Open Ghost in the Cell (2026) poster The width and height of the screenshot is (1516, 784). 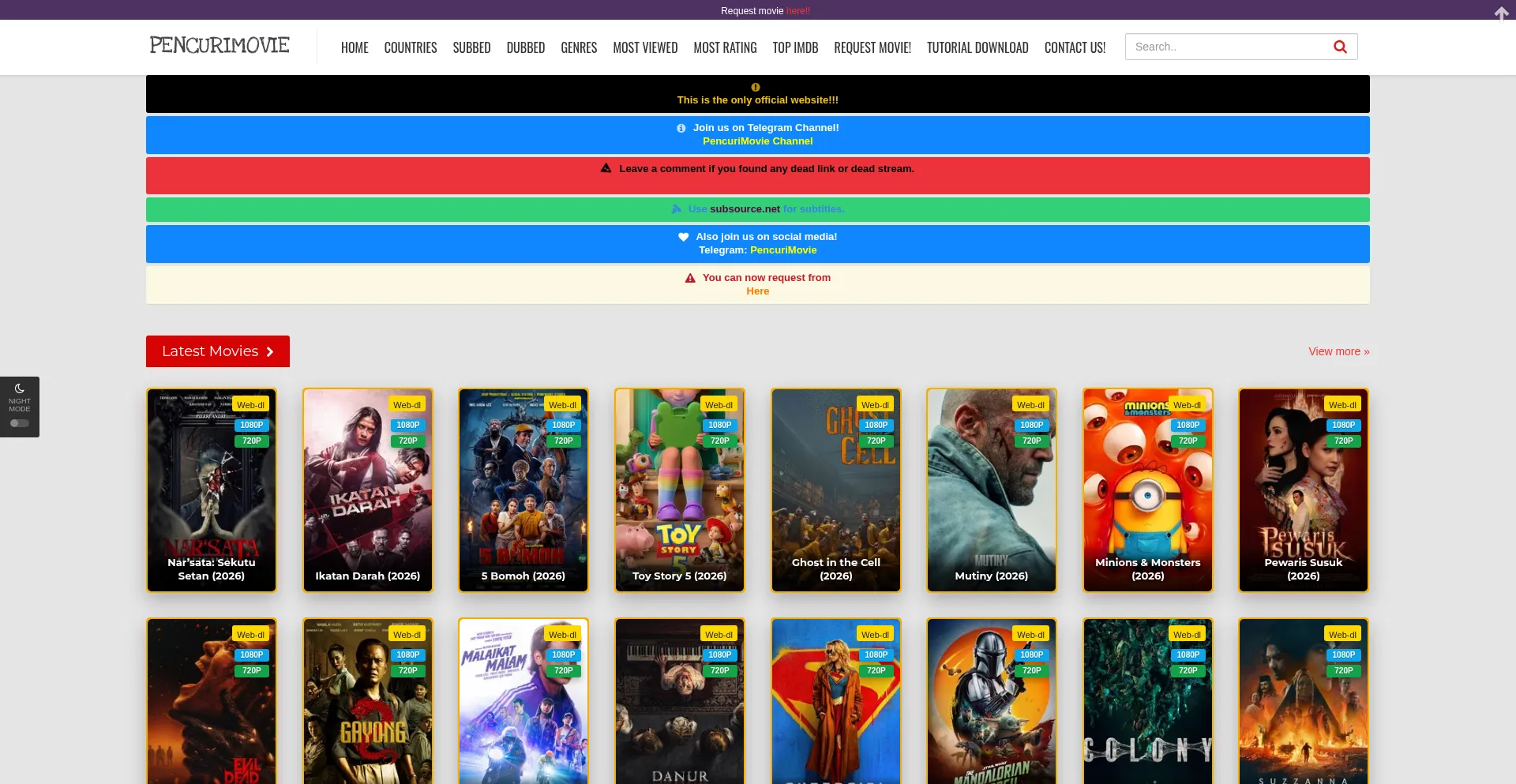click(x=836, y=490)
